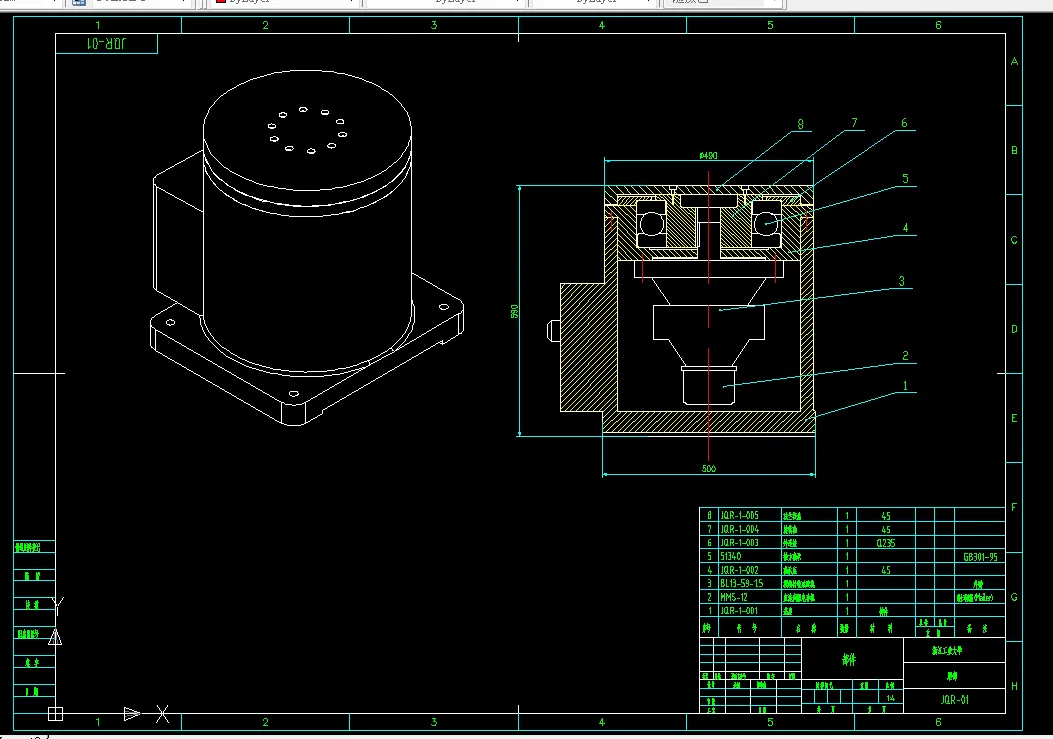Select part balloon number 2

click(x=905, y=356)
